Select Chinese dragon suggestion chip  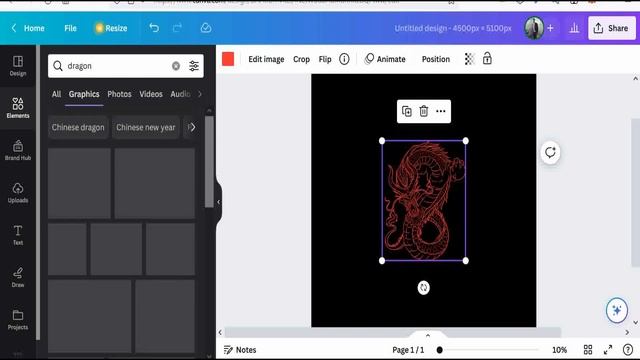click(x=78, y=127)
